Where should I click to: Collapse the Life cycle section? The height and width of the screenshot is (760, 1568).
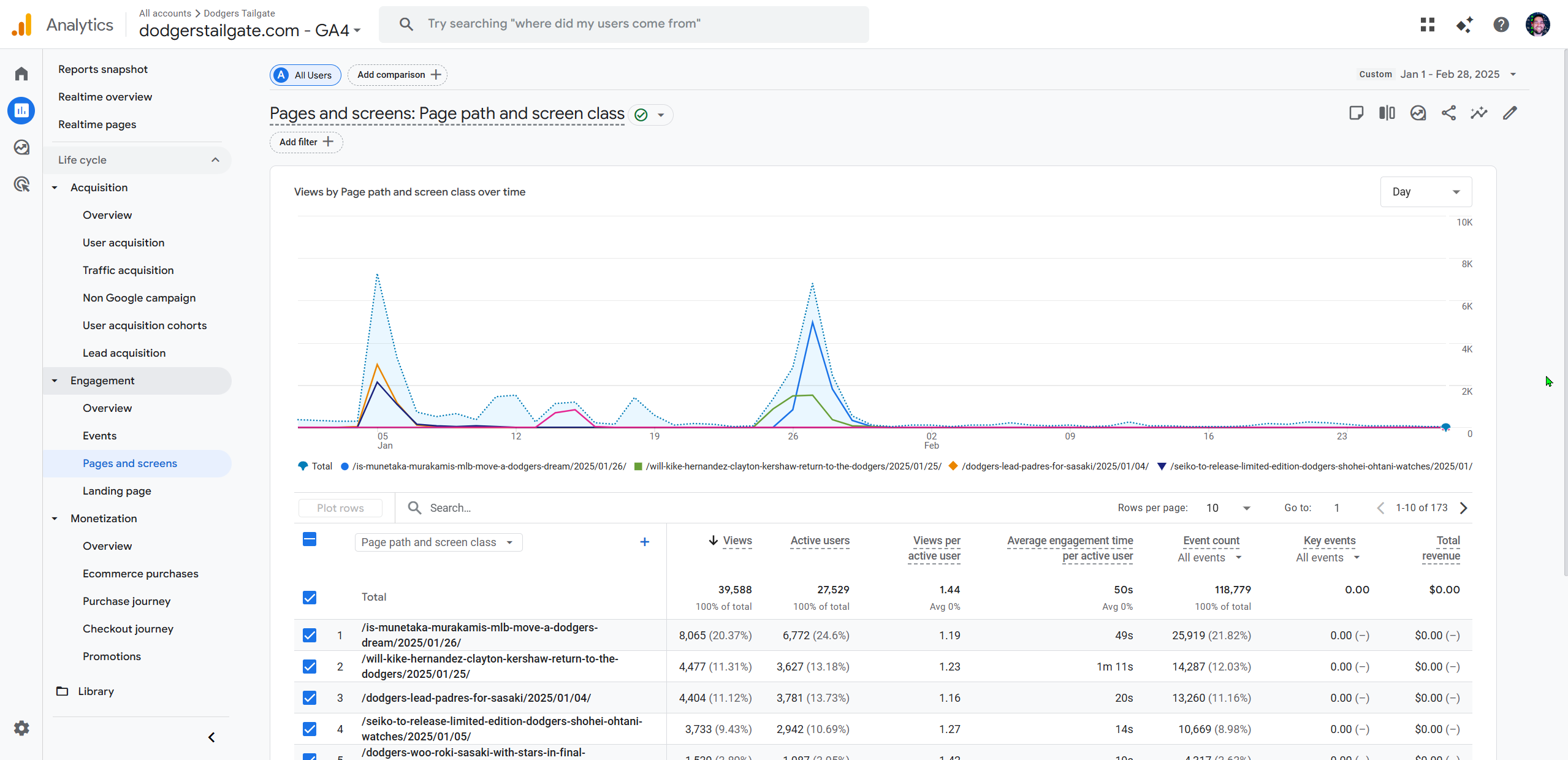215,160
